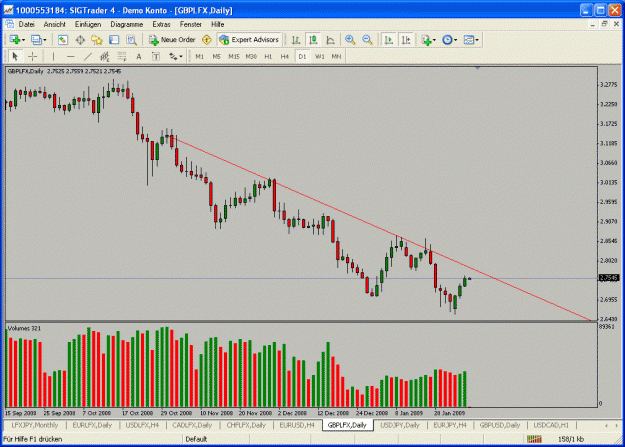Viewport: 625px width, 447px height.
Task: Switch timeframe to M30
Action: coord(251,56)
